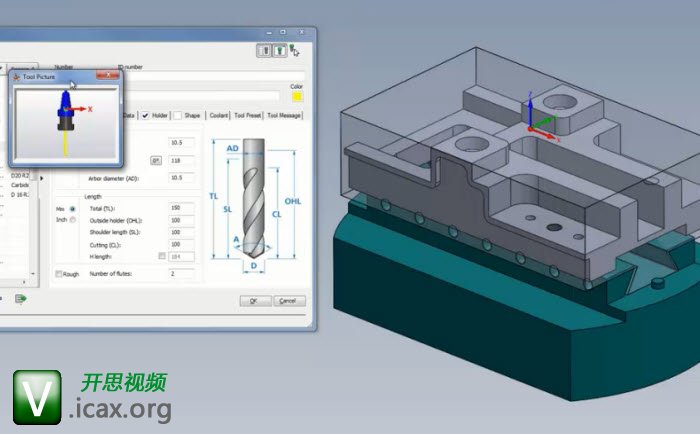Click the yellow tool Color swatch
This screenshot has width=700, height=434.
[x=297, y=96]
